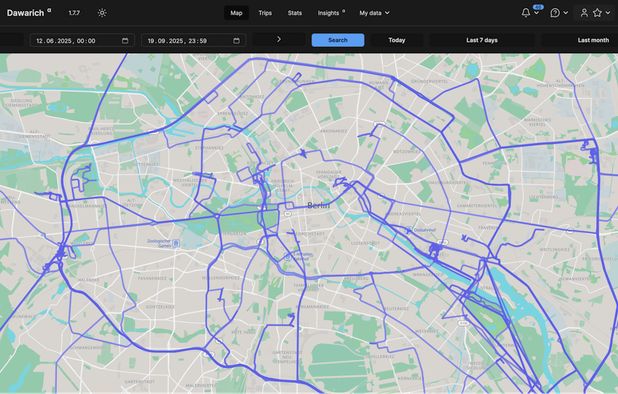Click the Berlin label on the map

pos(318,205)
